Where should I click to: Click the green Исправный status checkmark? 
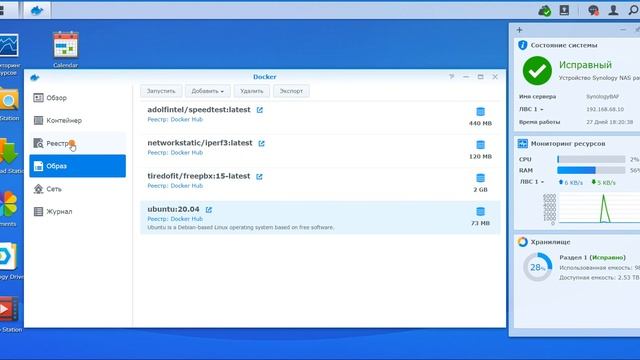click(x=537, y=71)
